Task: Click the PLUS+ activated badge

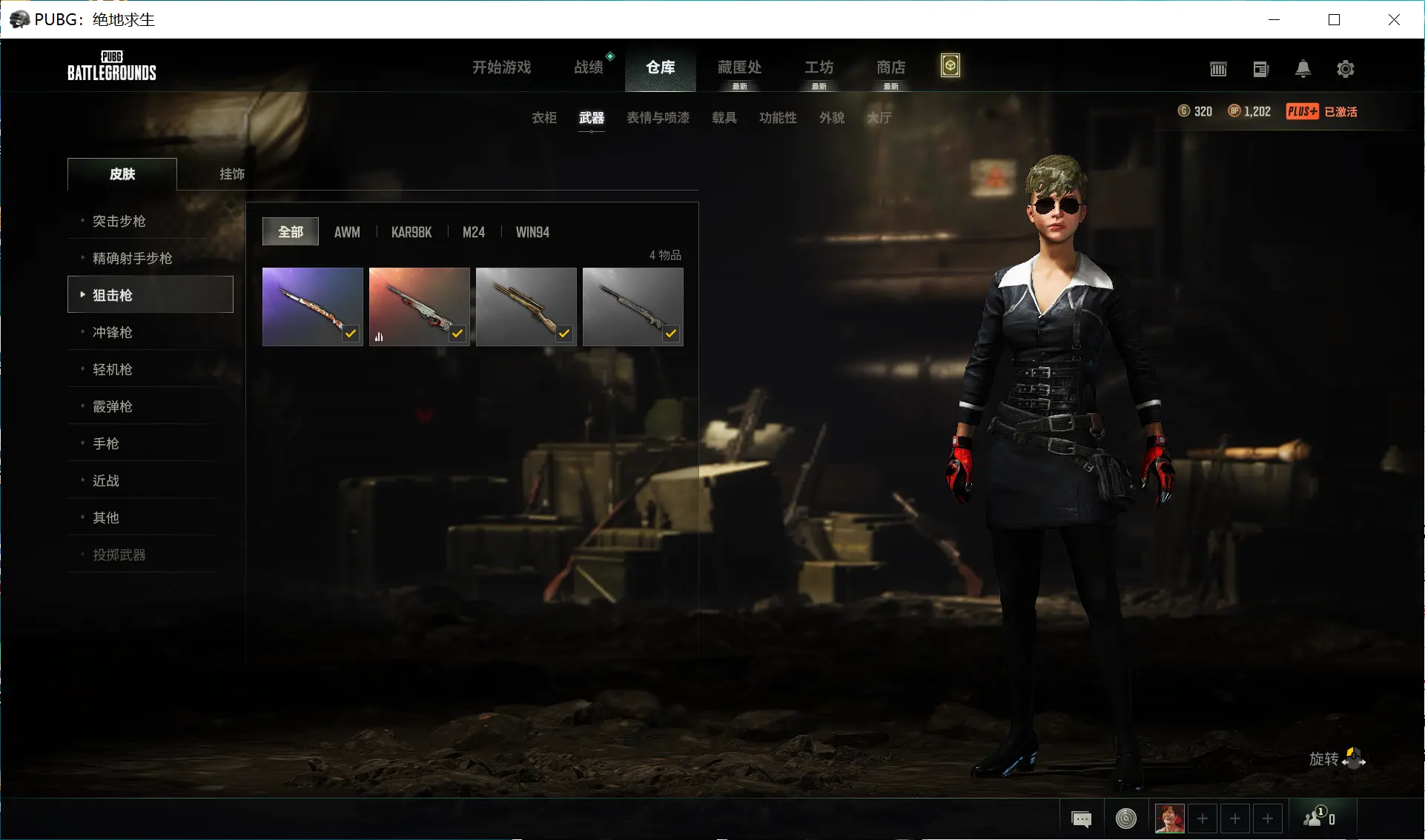Action: (x=1321, y=111)
